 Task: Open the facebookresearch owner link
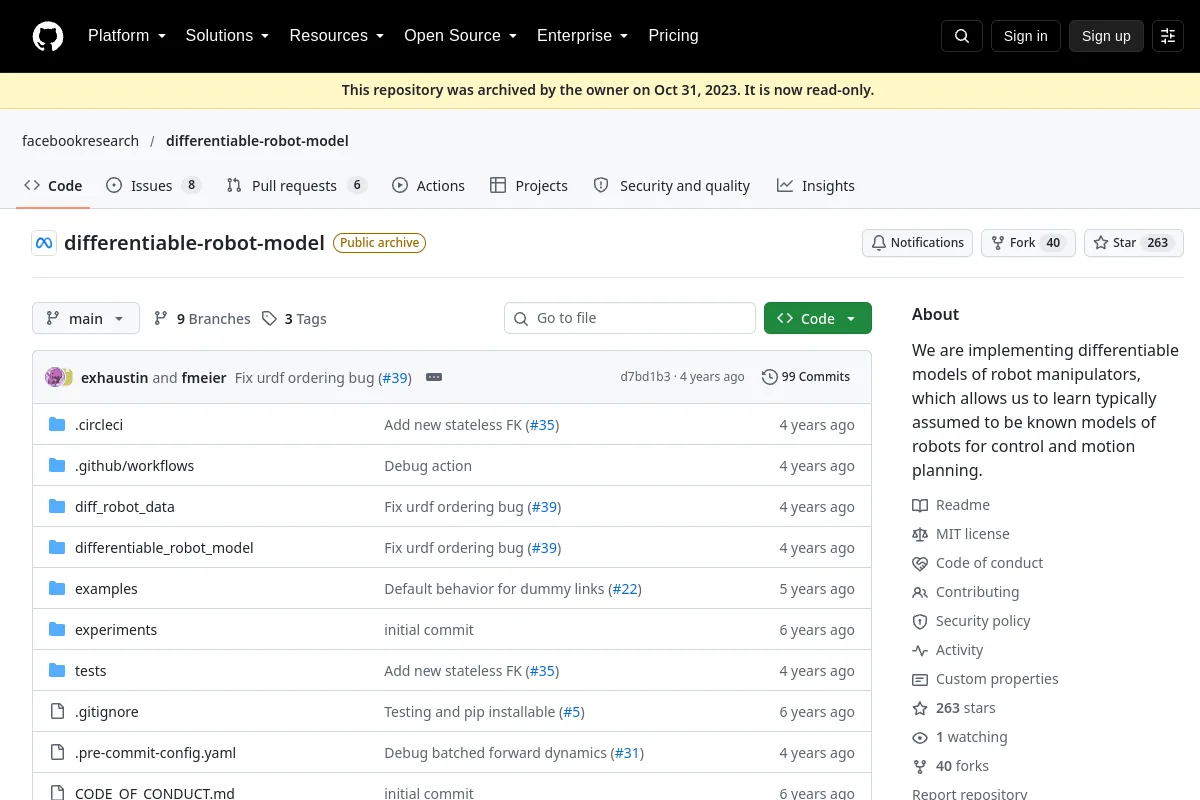coord(80,141)
